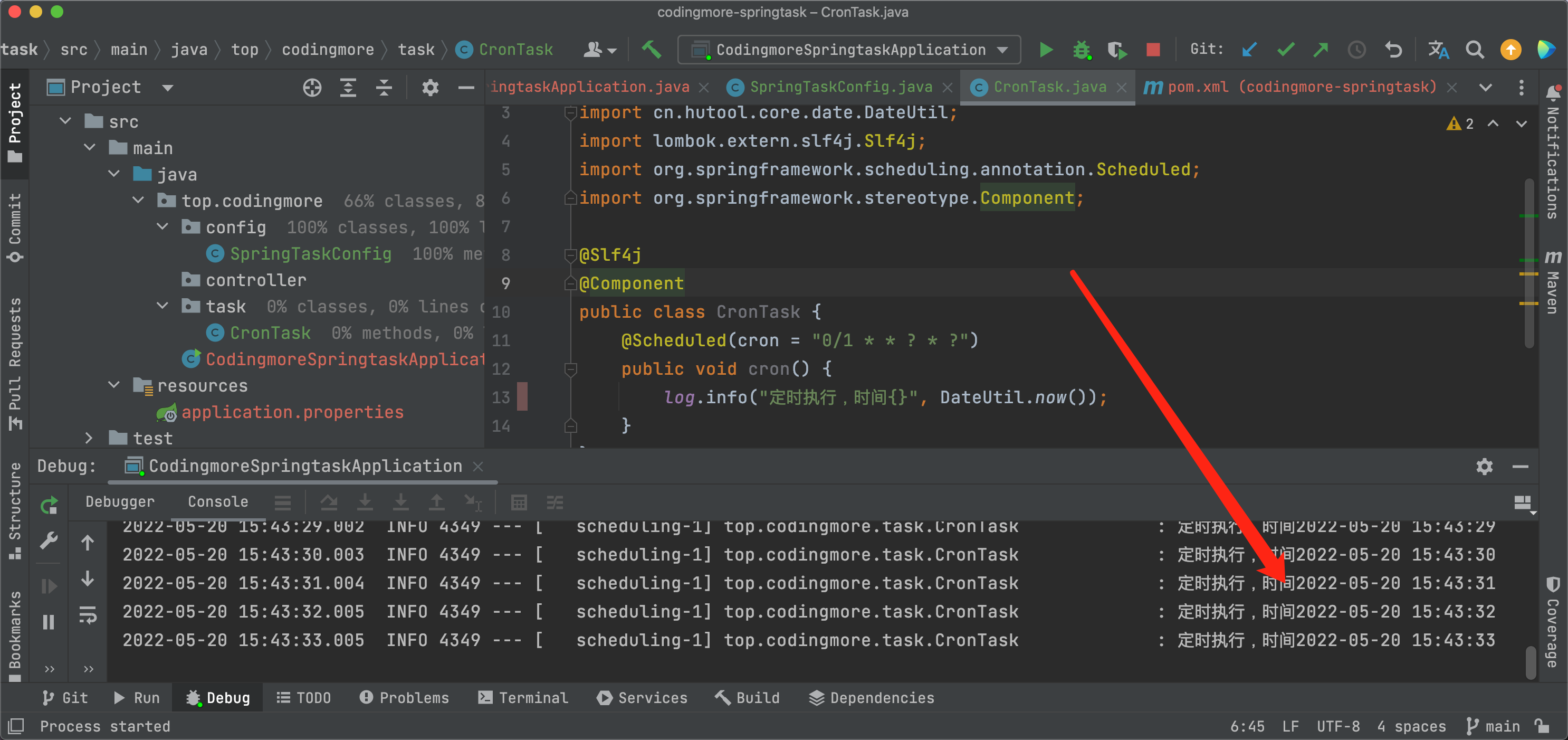1568x740 pixels.
Task: Click the Debug bug icon in toolbar
Action: click(1081, 50)
